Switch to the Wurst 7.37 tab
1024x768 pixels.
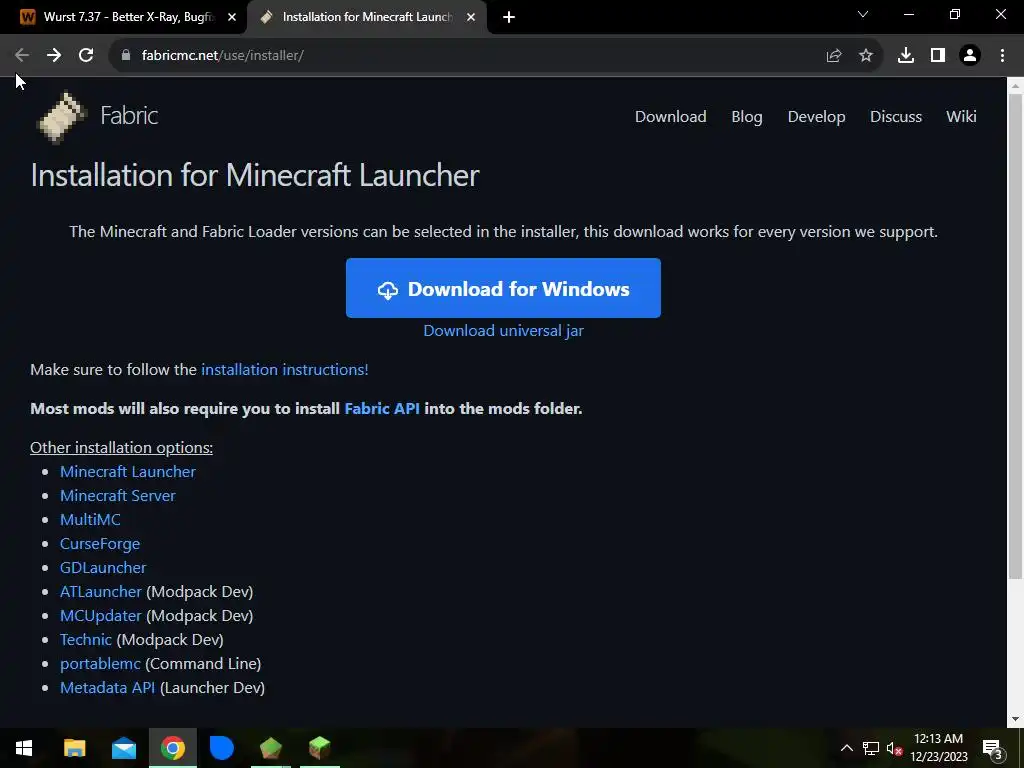124,17
